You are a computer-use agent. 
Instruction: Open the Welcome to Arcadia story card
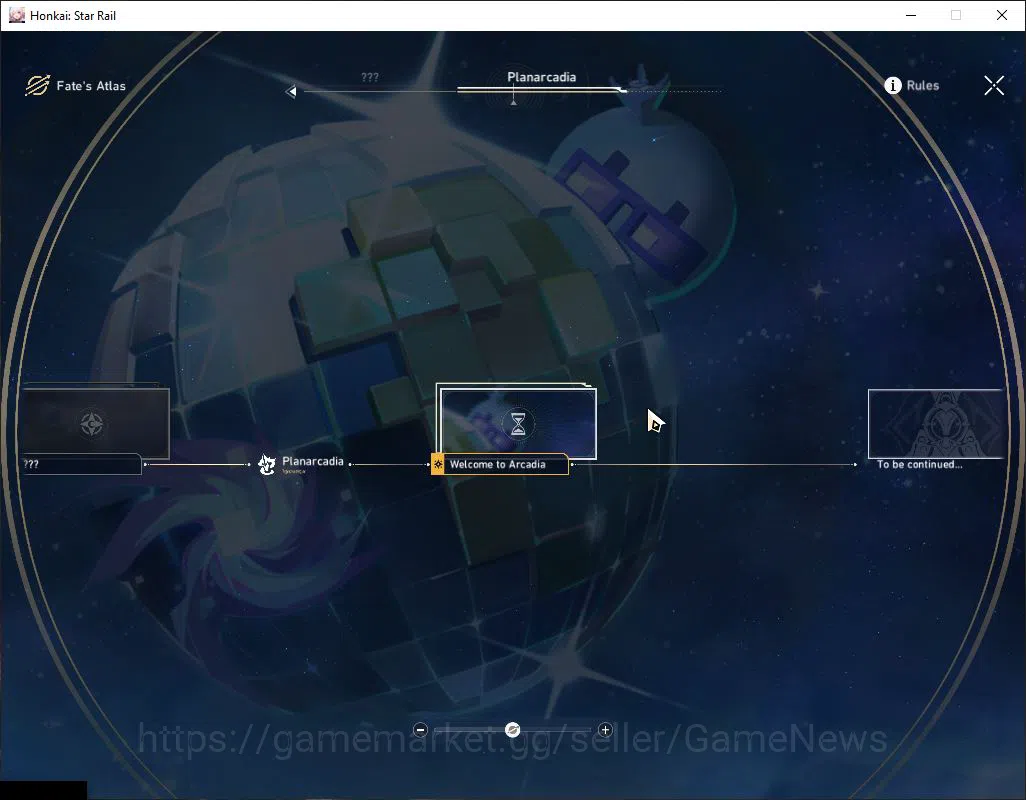click(518, 423)
